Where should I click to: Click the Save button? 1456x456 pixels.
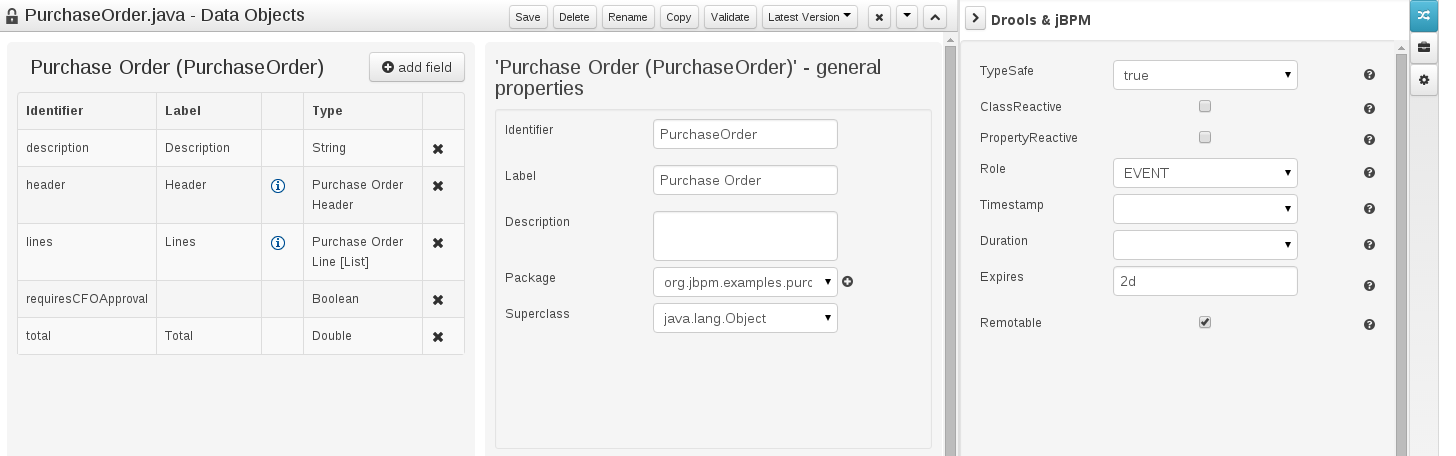[x=528, y=17]
